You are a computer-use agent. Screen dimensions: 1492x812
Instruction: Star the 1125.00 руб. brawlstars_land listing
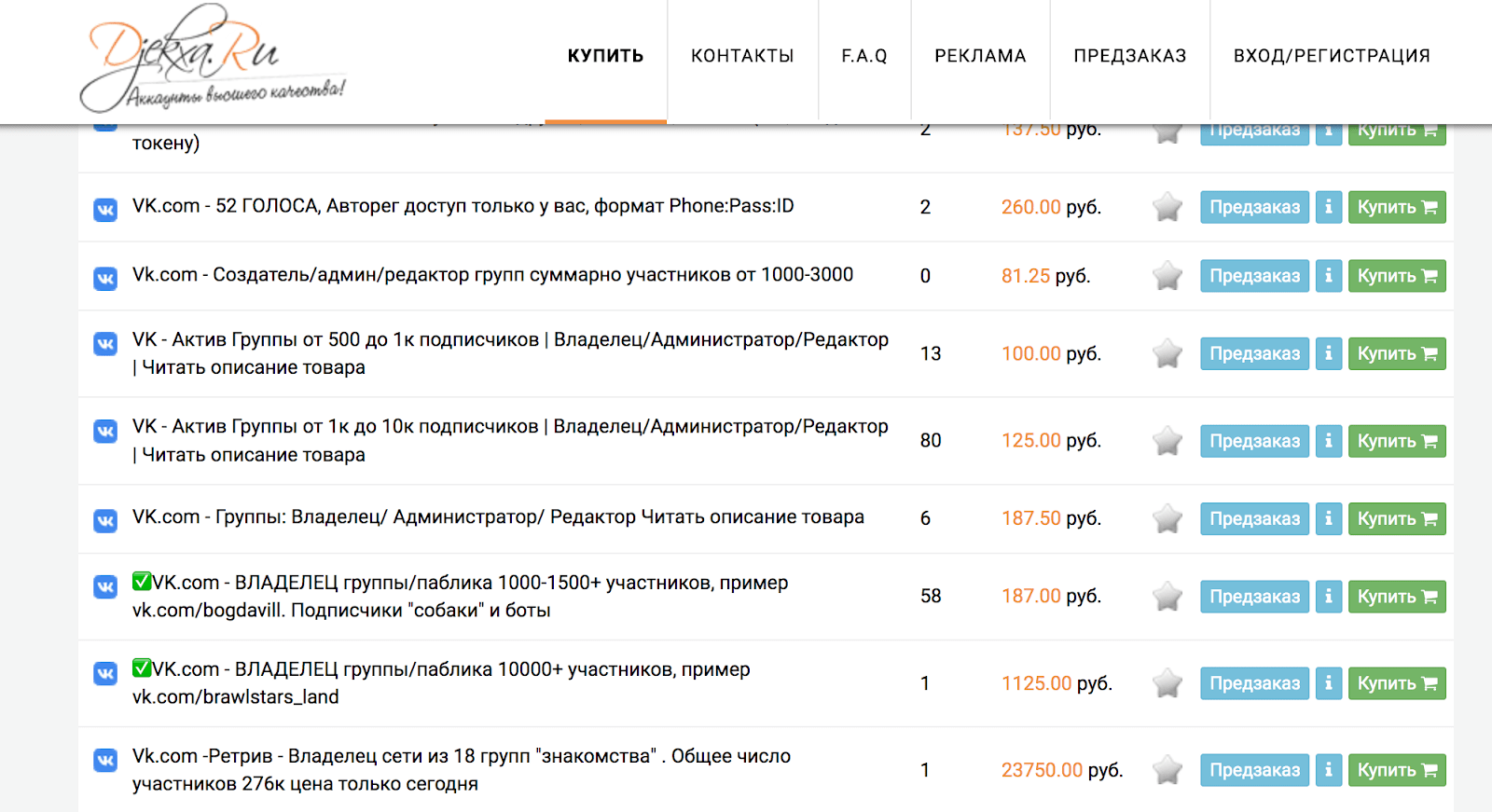[x=1167, y=683]
